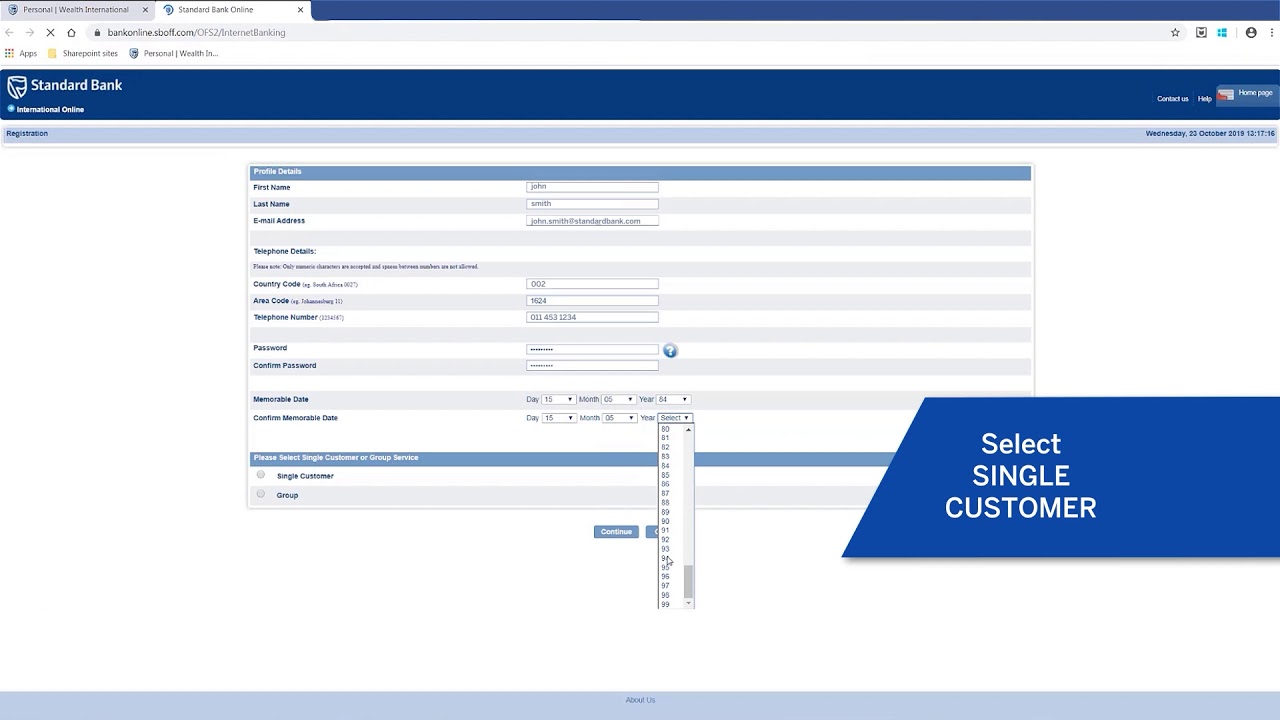The width and height of the screenshot is (1280, 720).
Task: Close the Personal Wealth International tab
Action: coord(145,10)
